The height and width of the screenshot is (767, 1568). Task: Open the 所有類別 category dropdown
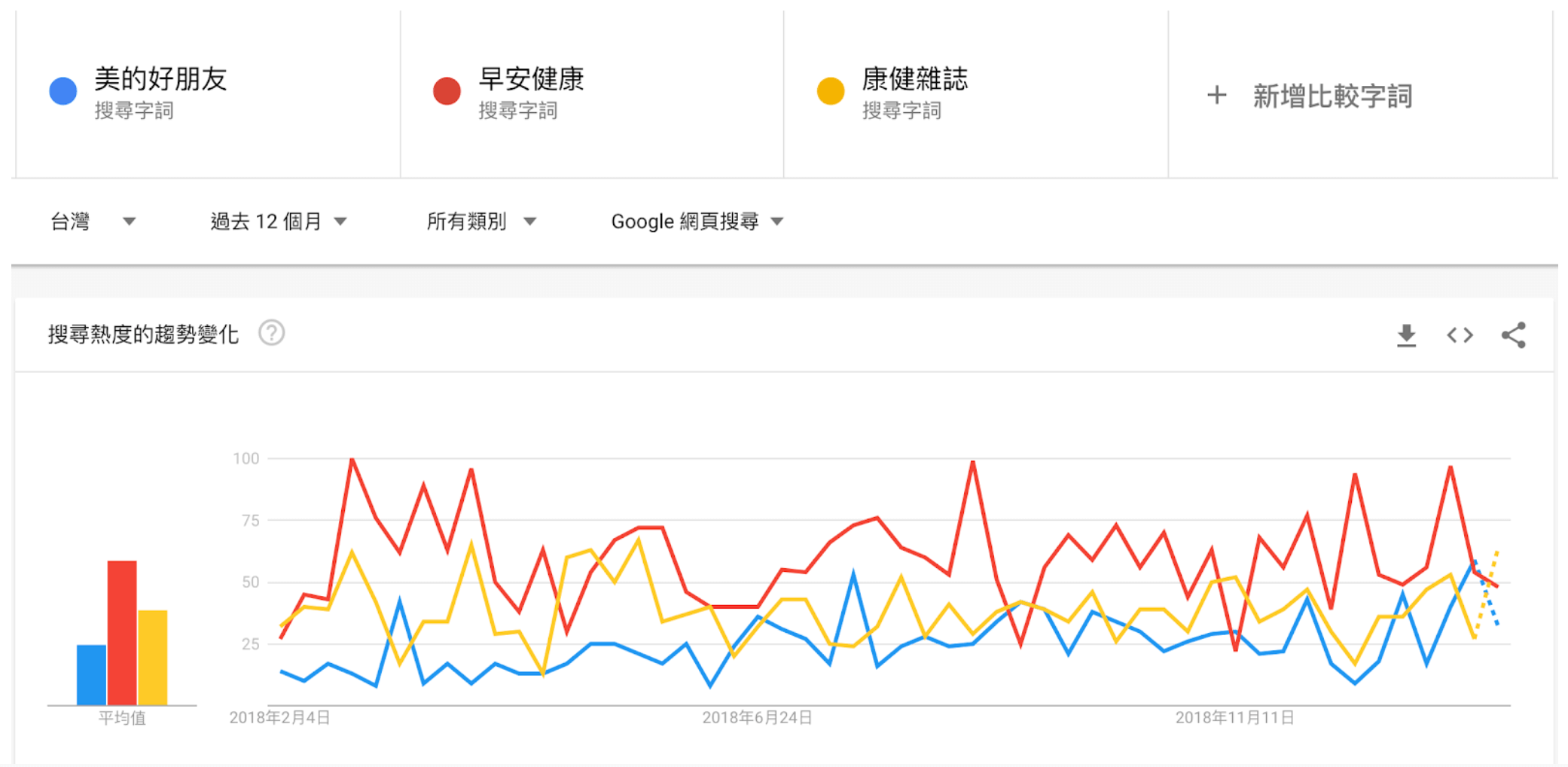pyautogui.click(x=480, y=222)
